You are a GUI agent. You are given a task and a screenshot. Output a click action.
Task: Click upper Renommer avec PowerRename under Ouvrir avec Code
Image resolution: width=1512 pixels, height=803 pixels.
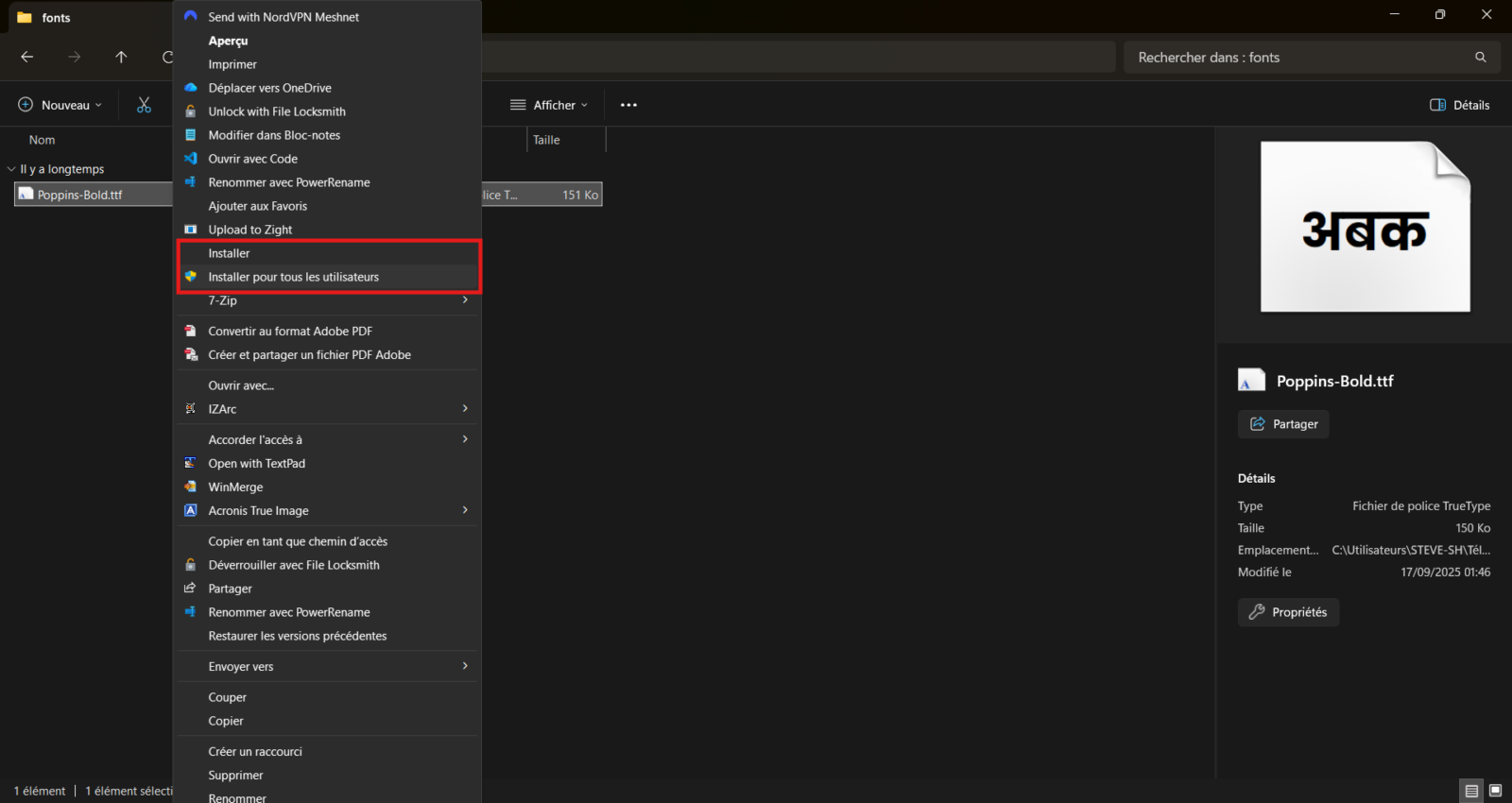327,182
